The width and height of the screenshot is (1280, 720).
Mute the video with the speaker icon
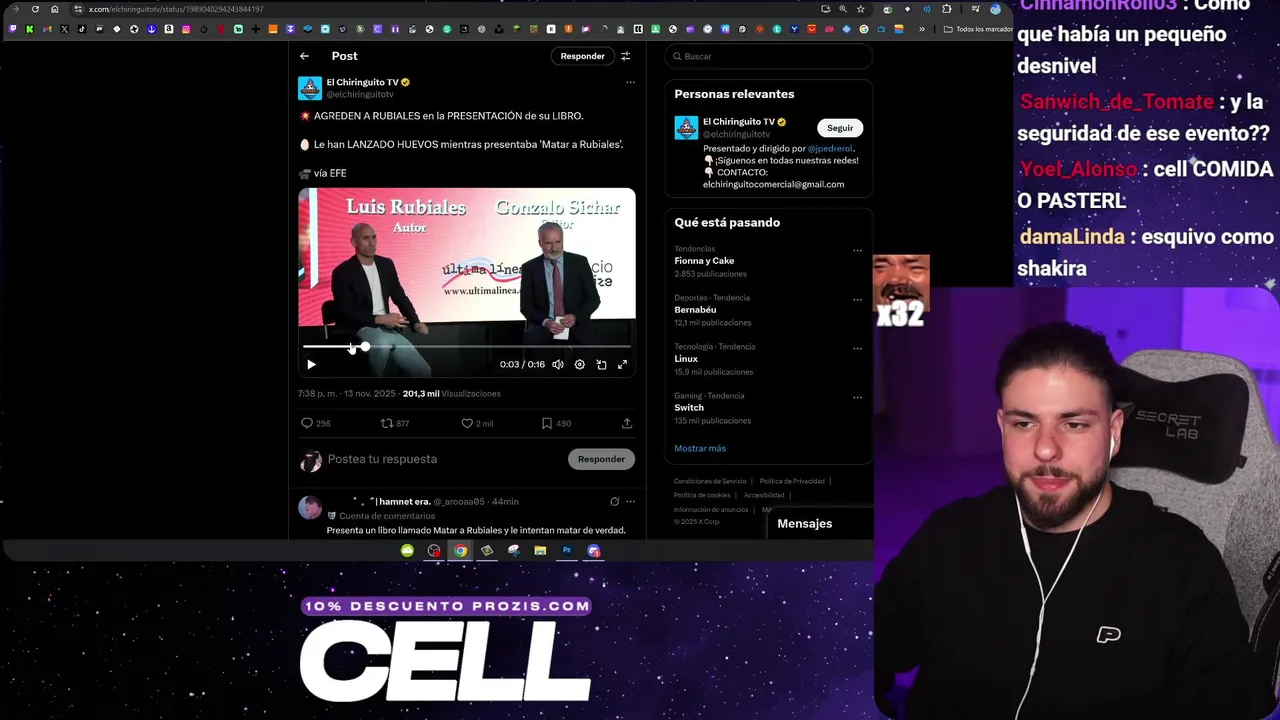[558, 365]
